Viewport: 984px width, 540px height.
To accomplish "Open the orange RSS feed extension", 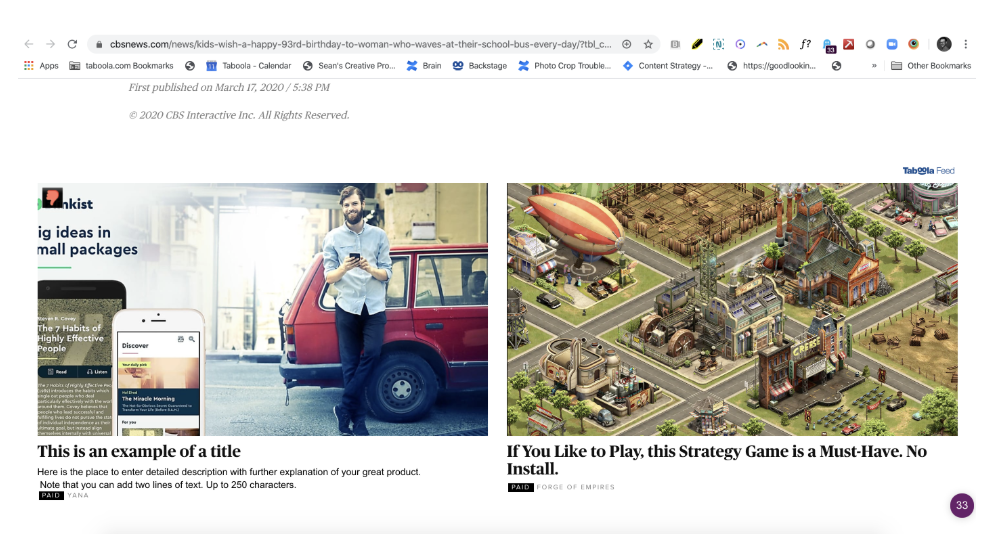I will 783,44.
